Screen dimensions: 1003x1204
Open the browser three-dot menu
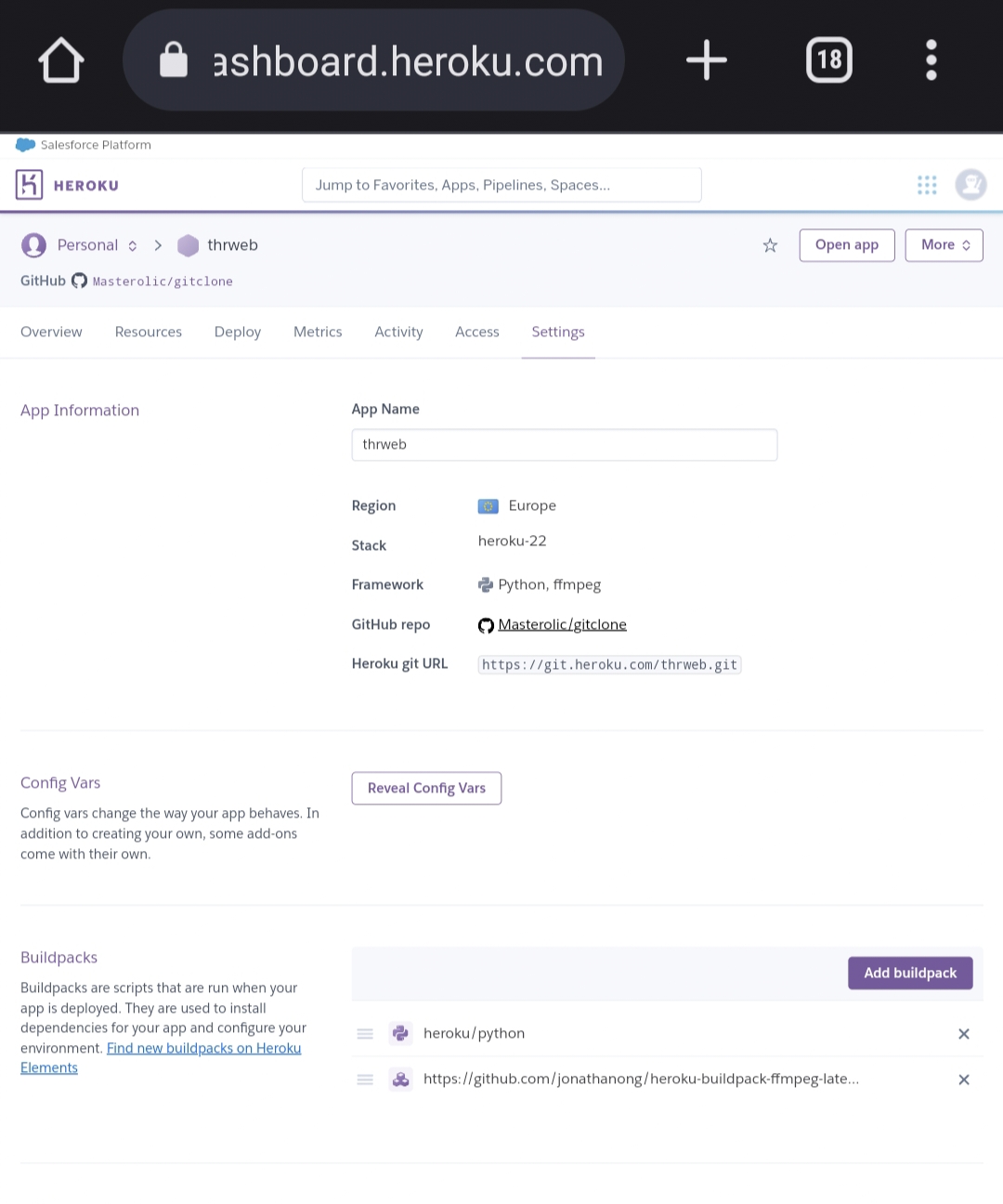pos(931,59)
